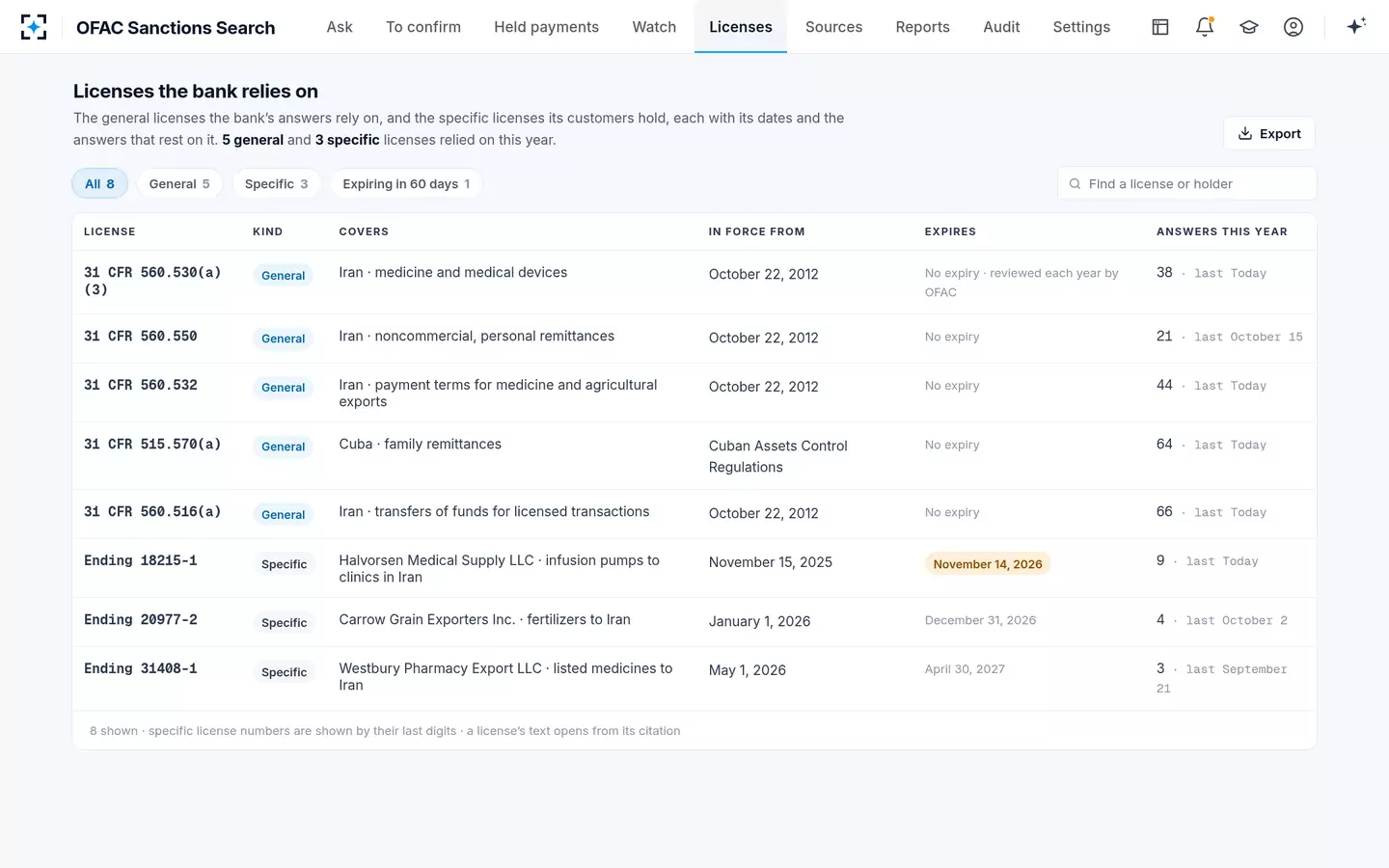Screen dimensions: 1389x868
Task: Open the user account profile icon
Action: (x=1294, y=27)
